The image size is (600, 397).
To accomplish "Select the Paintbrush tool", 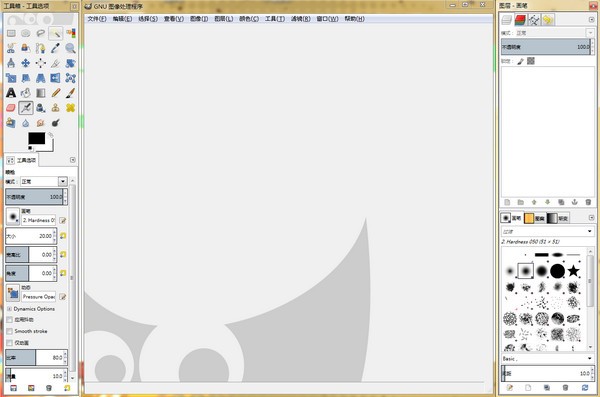I will pos(70,93).
